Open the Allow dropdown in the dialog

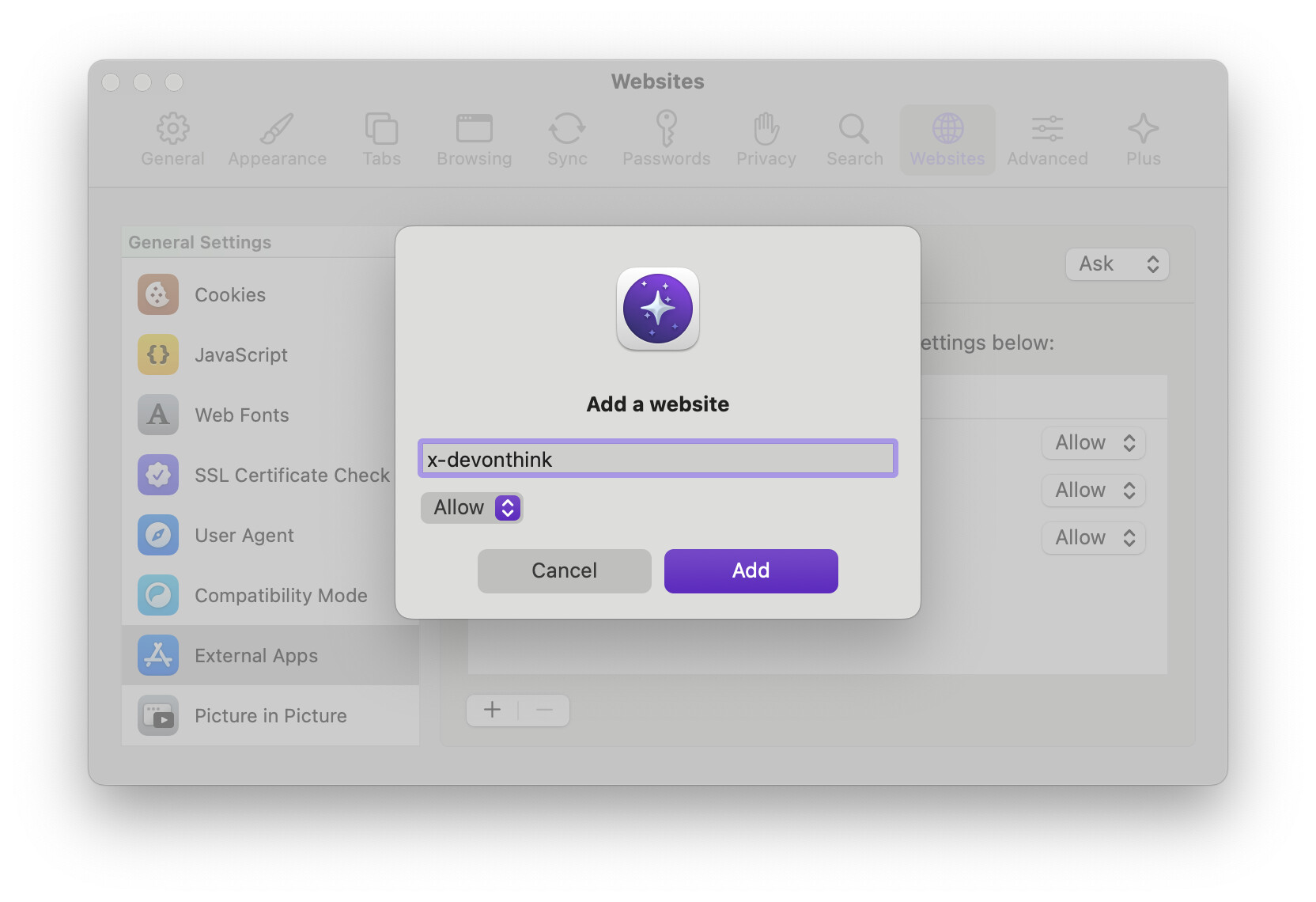(x=472, y=507)
